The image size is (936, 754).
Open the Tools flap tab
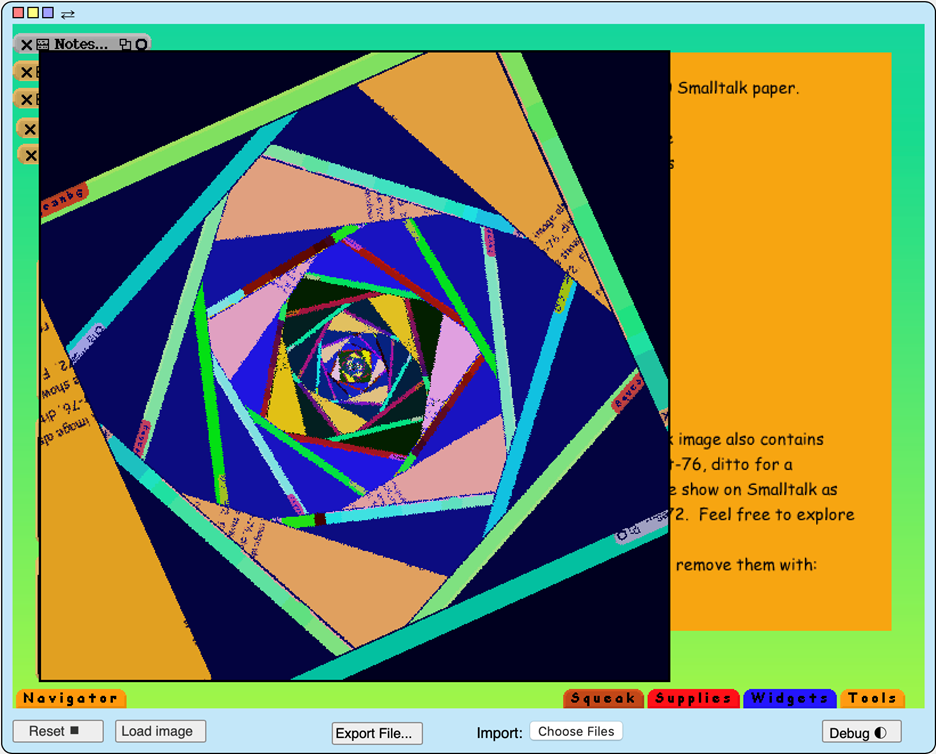[872, 698]
